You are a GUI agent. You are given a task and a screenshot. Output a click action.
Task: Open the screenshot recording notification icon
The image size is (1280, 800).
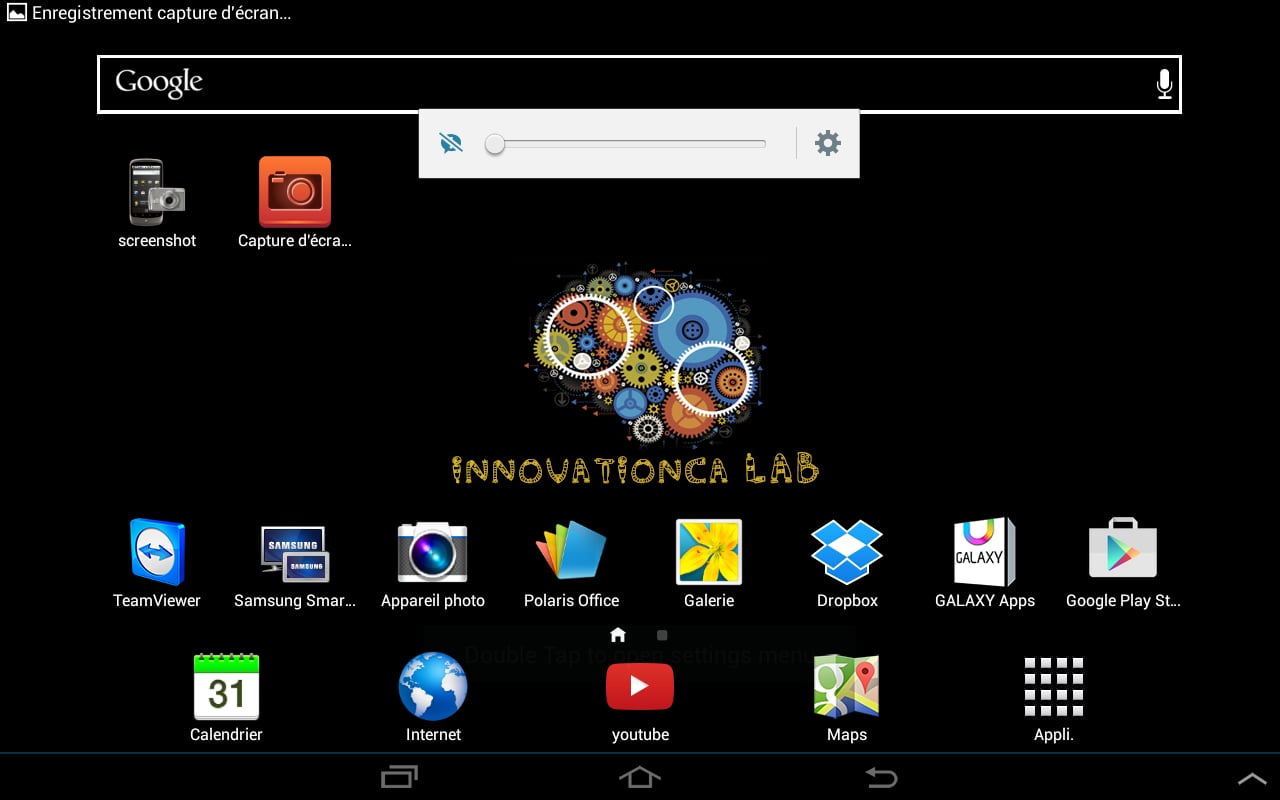[17, 14]
